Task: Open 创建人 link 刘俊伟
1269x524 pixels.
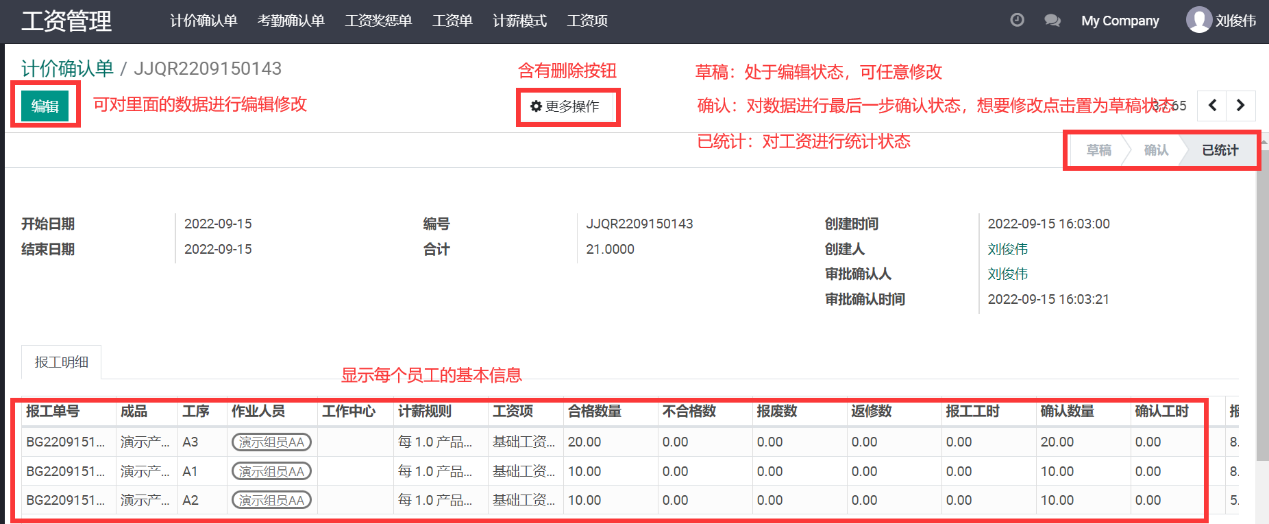Action: pyautogui.click(x=1007, y=249)
